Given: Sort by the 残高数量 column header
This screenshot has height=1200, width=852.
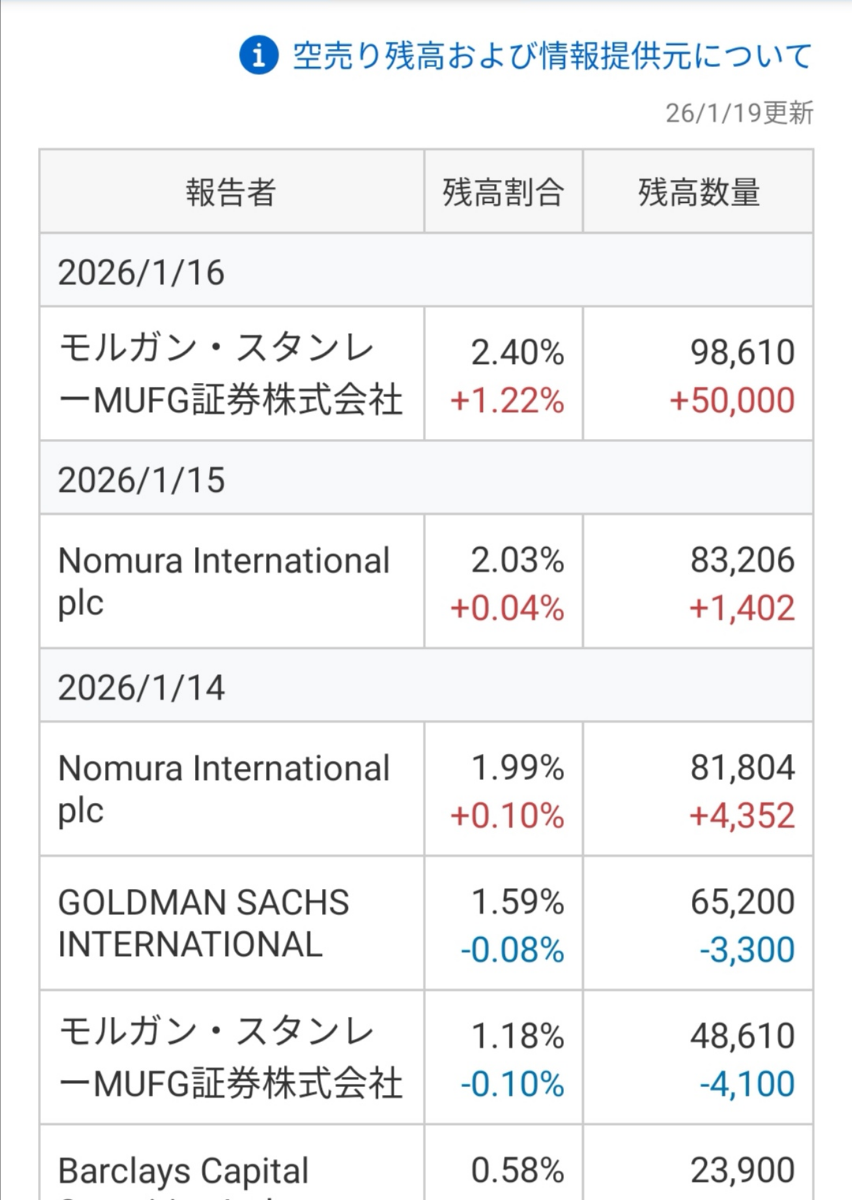Looking at the screenshot, I should tap(697, 190).
